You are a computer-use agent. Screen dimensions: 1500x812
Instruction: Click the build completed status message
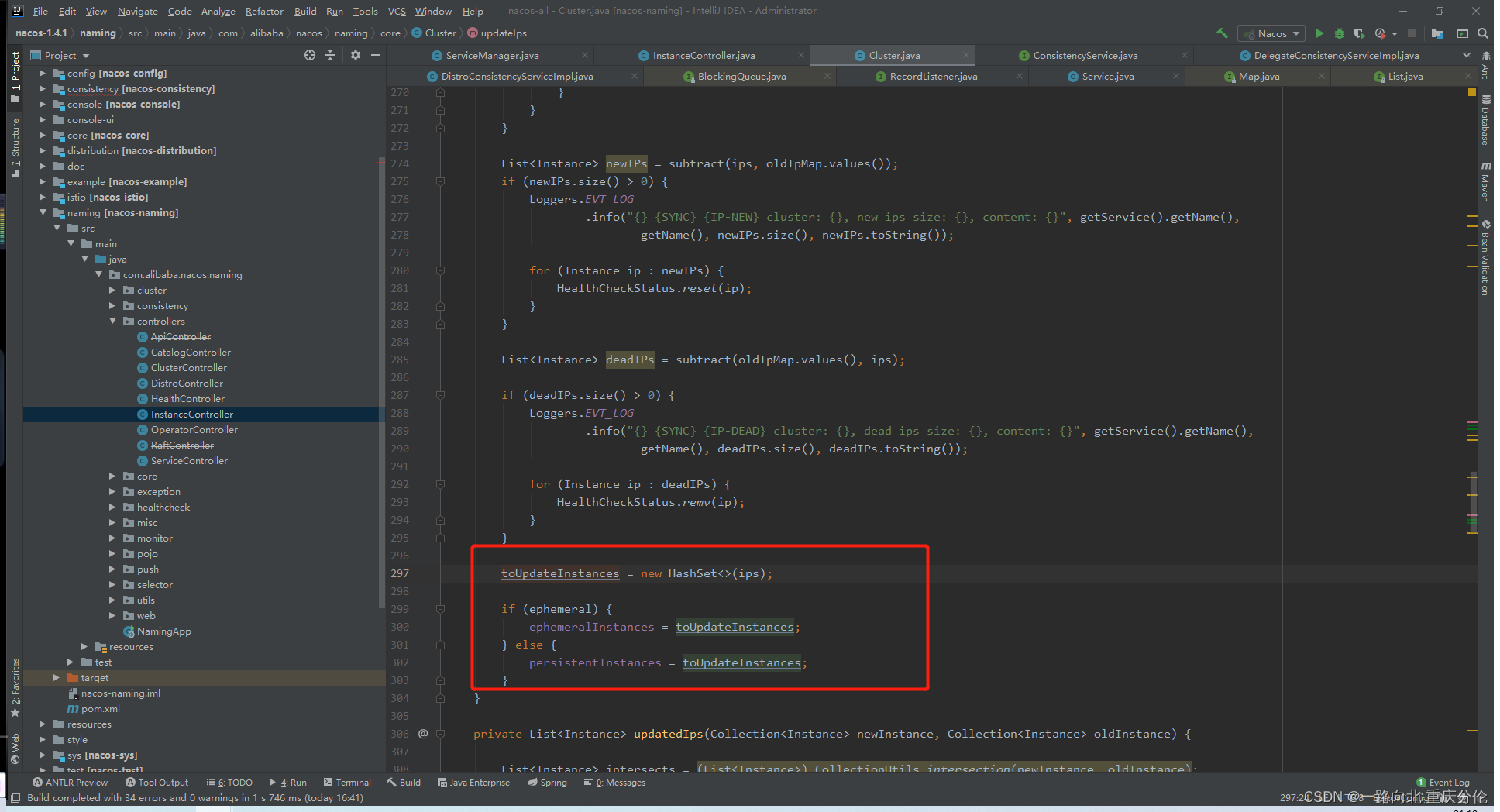pyautogui.click(x=195, y=798)
